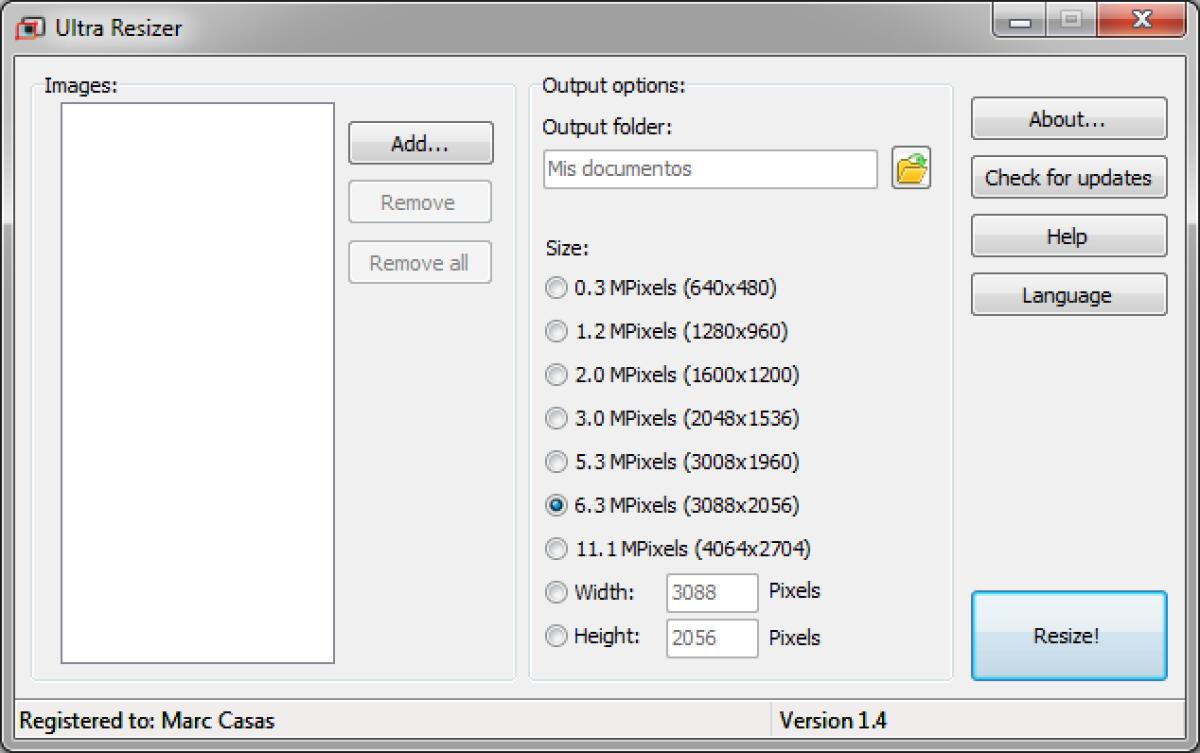Screen dimensions: 1200x753
Task: Choose 11.1 MPixels (4064x2704) size
Action: pyautogui.click(x=556, y=549)
